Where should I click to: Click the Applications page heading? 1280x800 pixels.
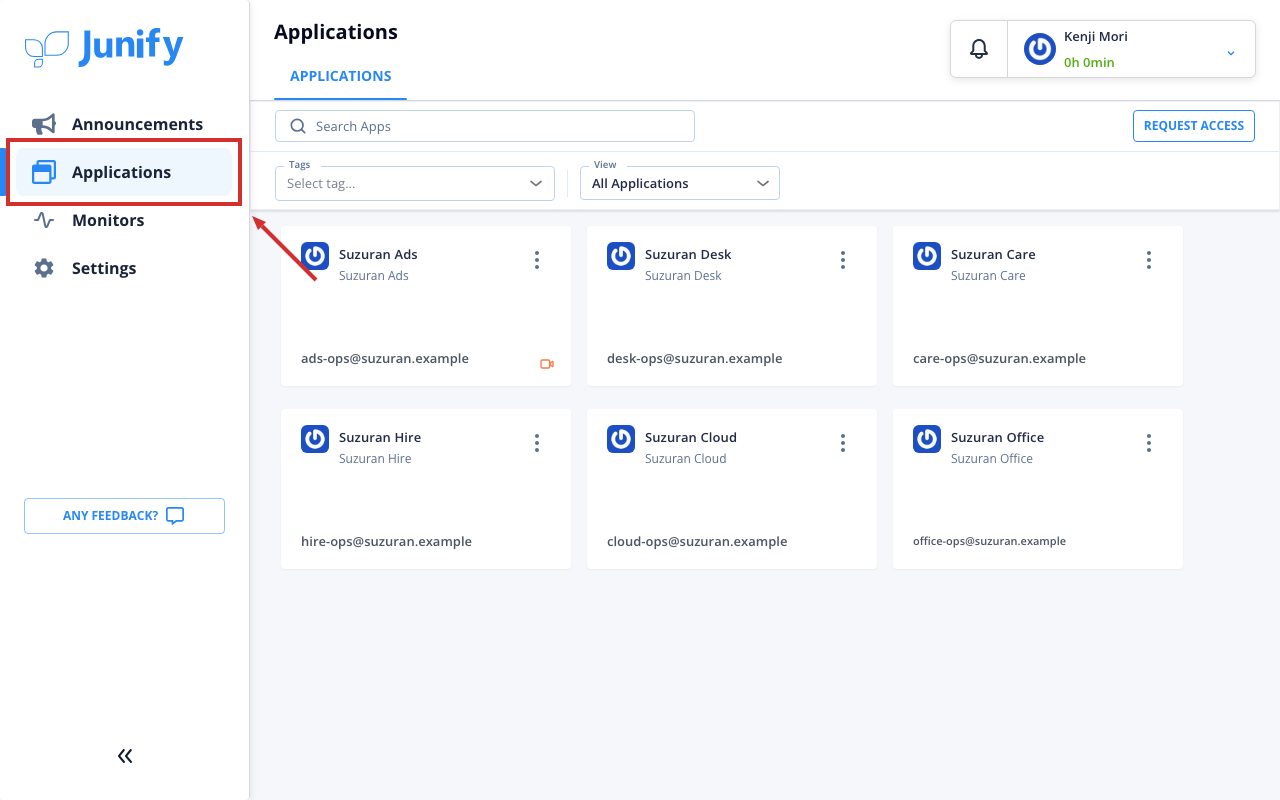click(336, 32)
